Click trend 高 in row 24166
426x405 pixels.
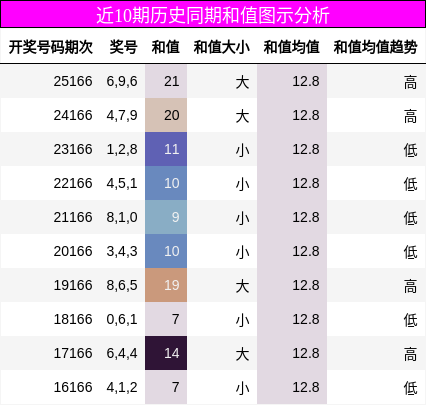[x=410, y=116]
